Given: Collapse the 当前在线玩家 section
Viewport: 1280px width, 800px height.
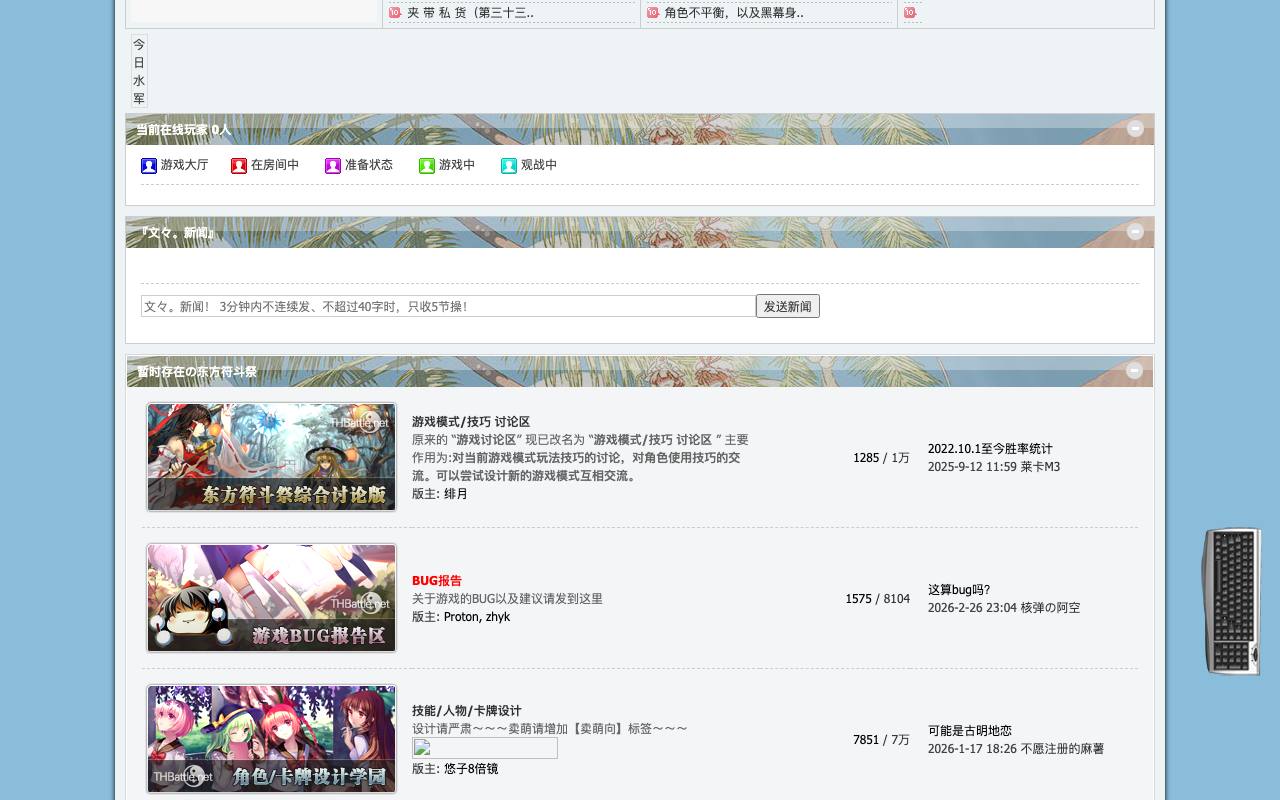Looking at the screenshot, I should click(x=1135, y=128).
